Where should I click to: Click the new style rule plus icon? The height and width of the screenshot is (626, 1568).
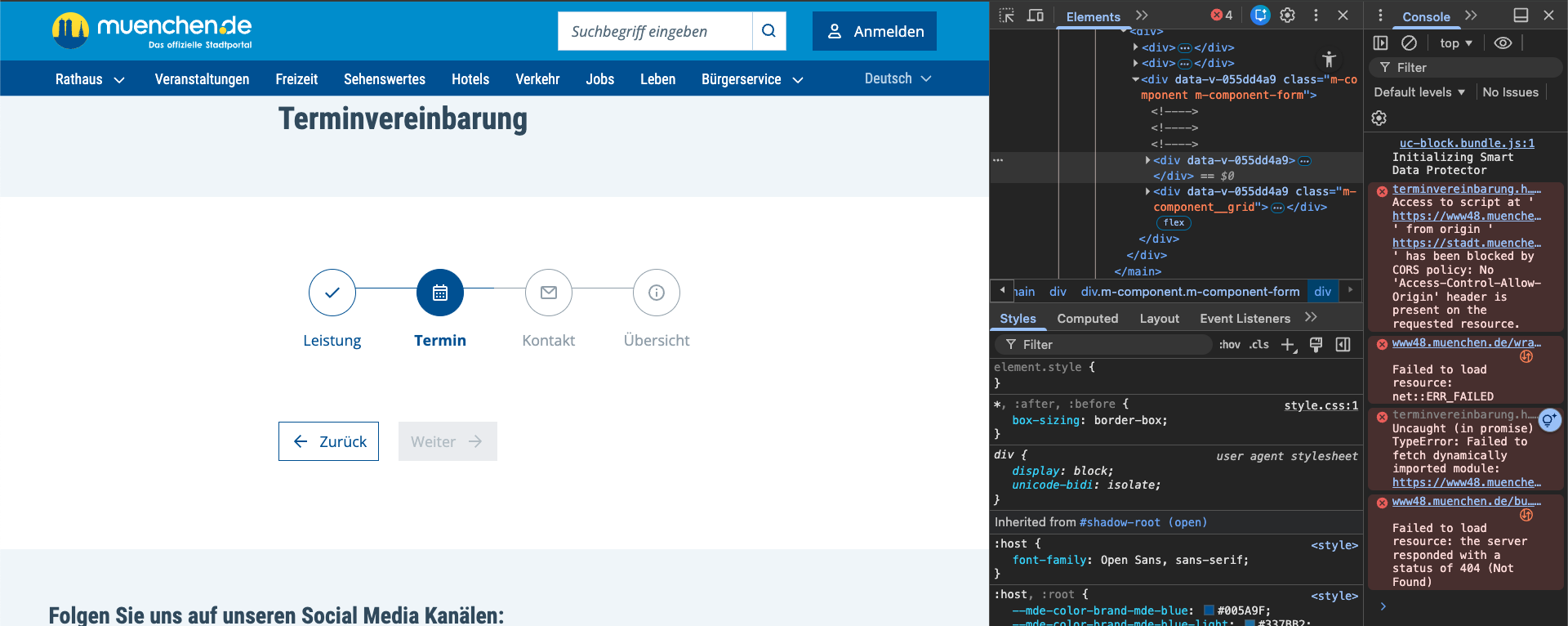pos(1288,345)
